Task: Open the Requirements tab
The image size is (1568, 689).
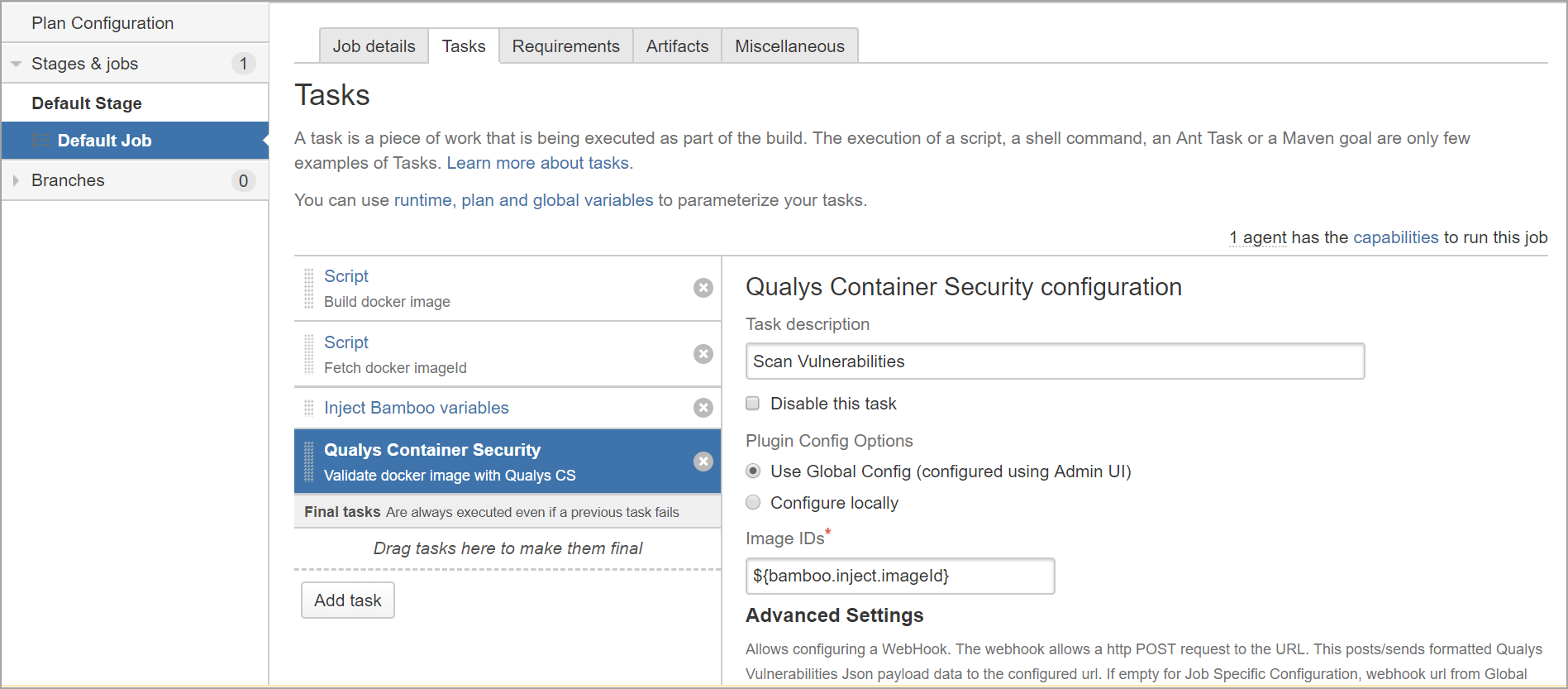Action: click(566, 46)
